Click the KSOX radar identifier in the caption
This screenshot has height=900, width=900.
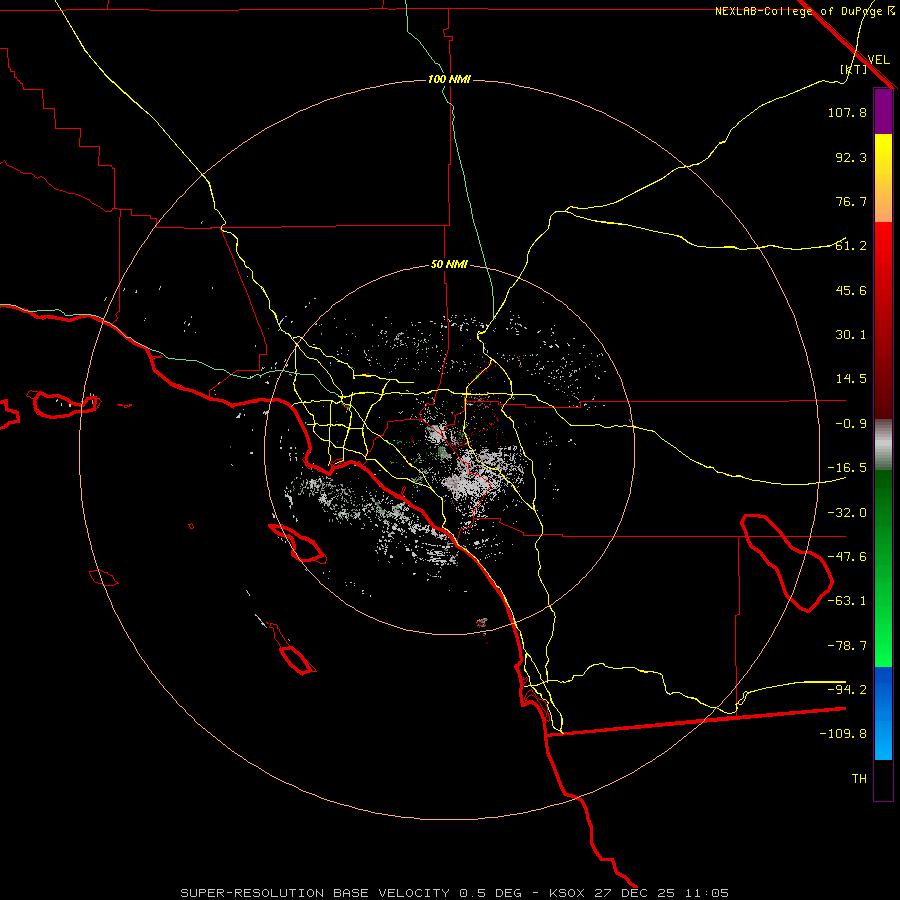click(567, 893)
